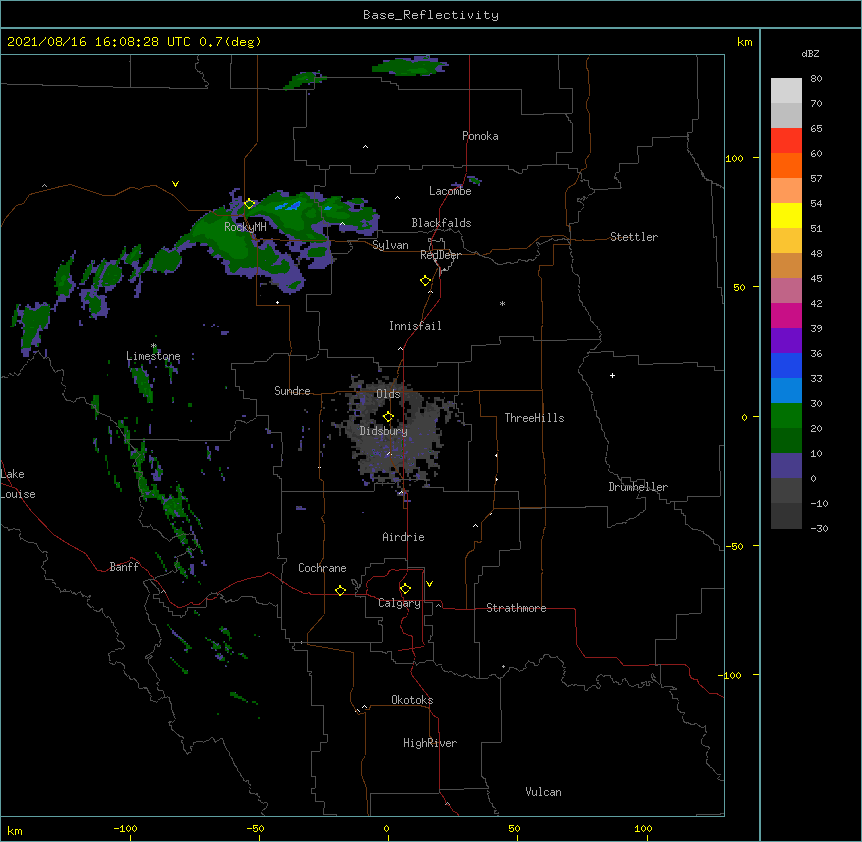Screen dimensions: 862x842
Task: Click the yellow marker above RockyMH
Action: (249, 203)
